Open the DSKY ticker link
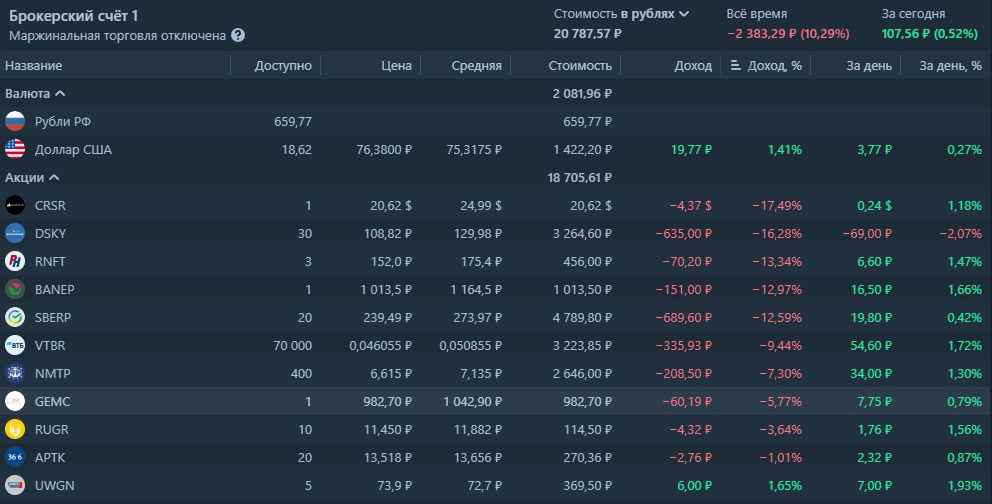Screen dimensions: 992x504 [x=50, y=233]
